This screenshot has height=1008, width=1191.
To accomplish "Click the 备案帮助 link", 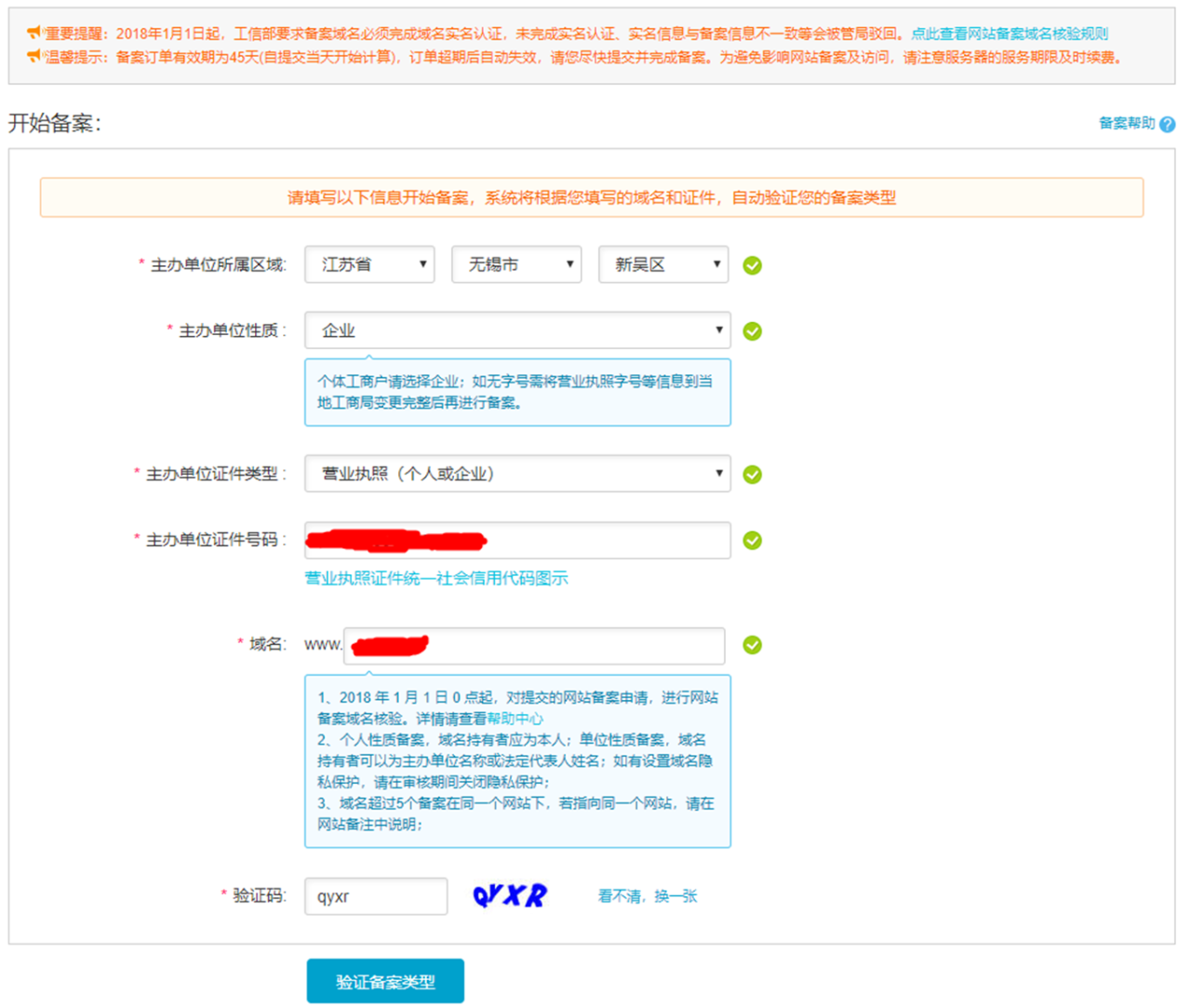I will [1126, 123].
